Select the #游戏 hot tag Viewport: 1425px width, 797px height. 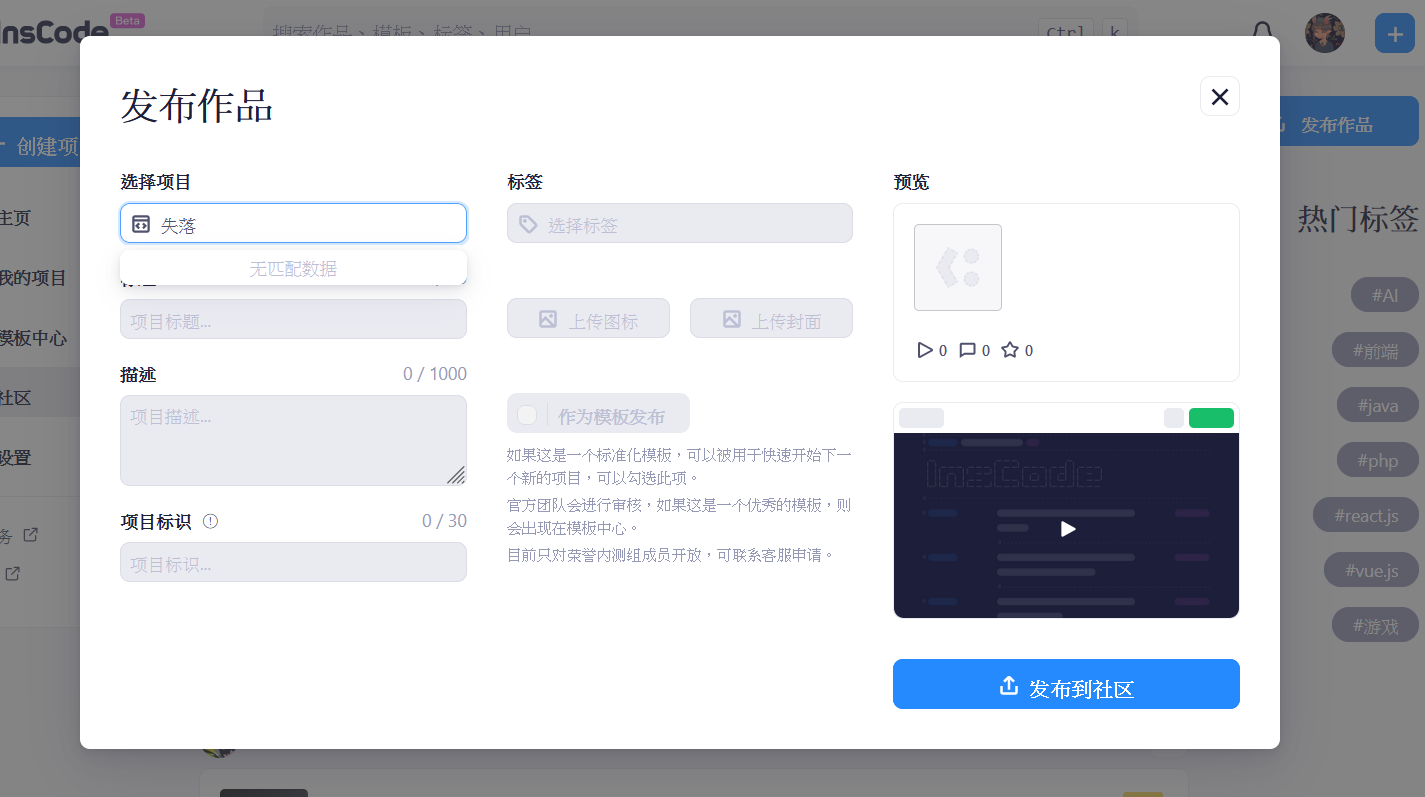point(1375,626)
